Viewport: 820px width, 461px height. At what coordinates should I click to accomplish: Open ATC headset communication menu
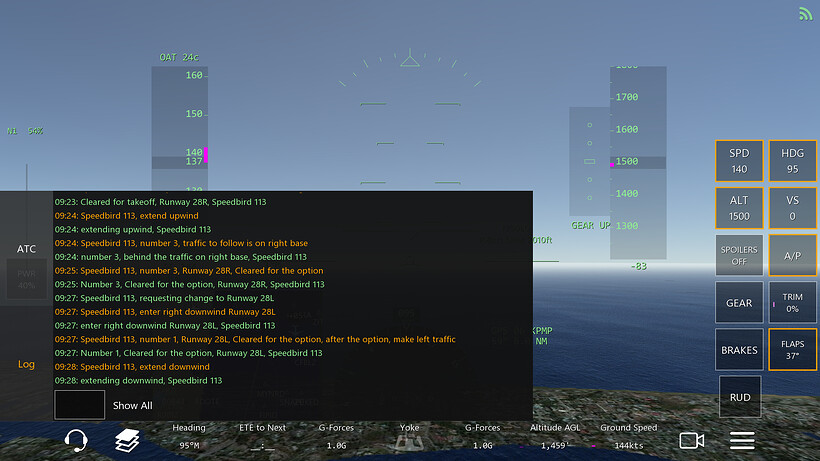[76, 440]
